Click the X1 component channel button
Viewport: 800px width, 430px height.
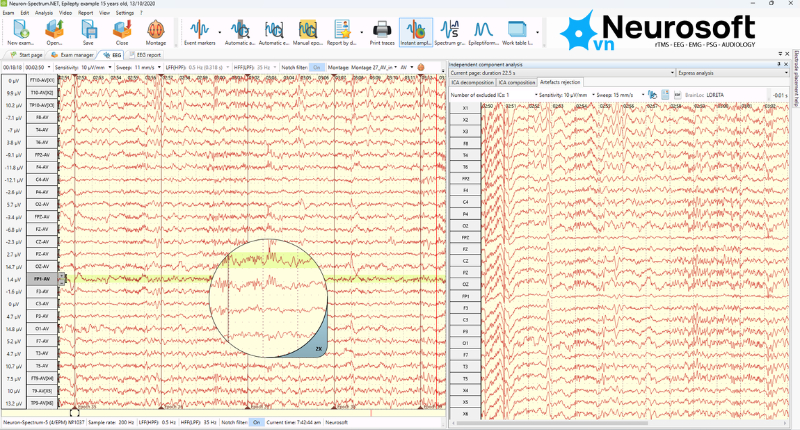pyautogui.click(x=465, y=108)
